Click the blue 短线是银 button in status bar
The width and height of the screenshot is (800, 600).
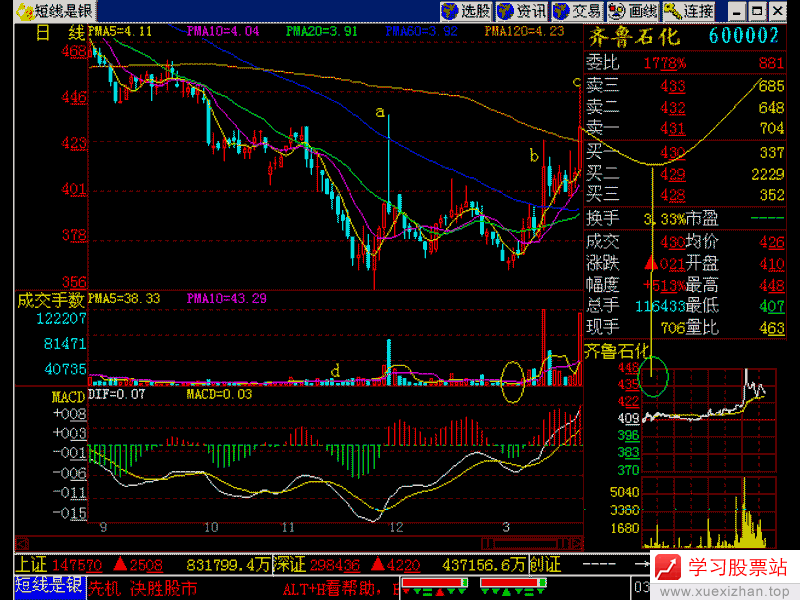tap(49, 585)
